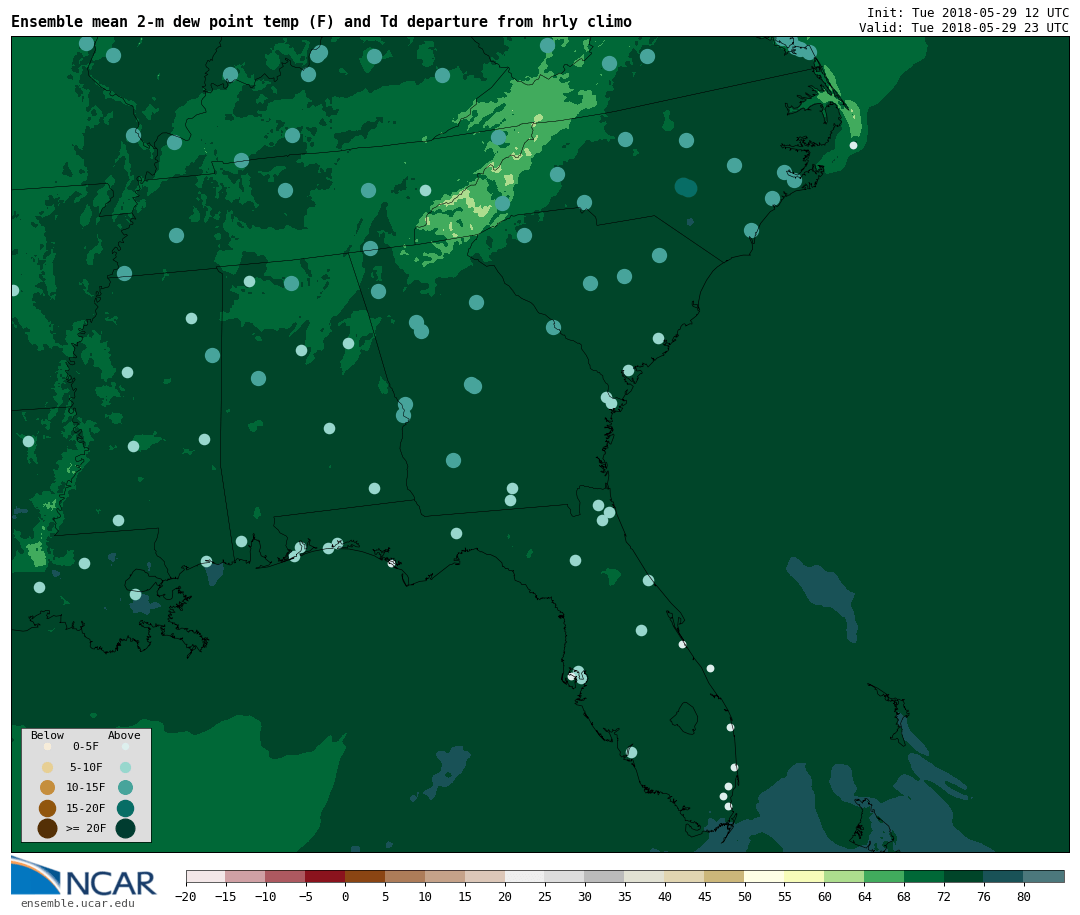Viewport: 1080px width, 915px height.
Task: Click the 'Above' legend heading
Action: coord(124,735)
